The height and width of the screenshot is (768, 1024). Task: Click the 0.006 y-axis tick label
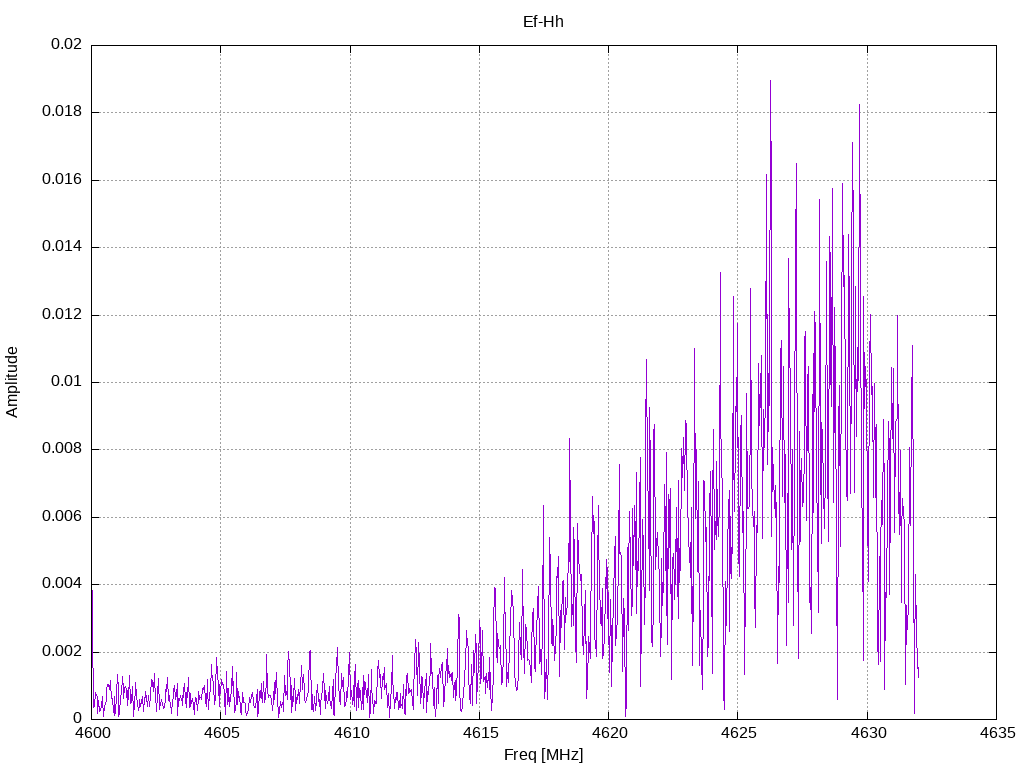pos(62,517)
